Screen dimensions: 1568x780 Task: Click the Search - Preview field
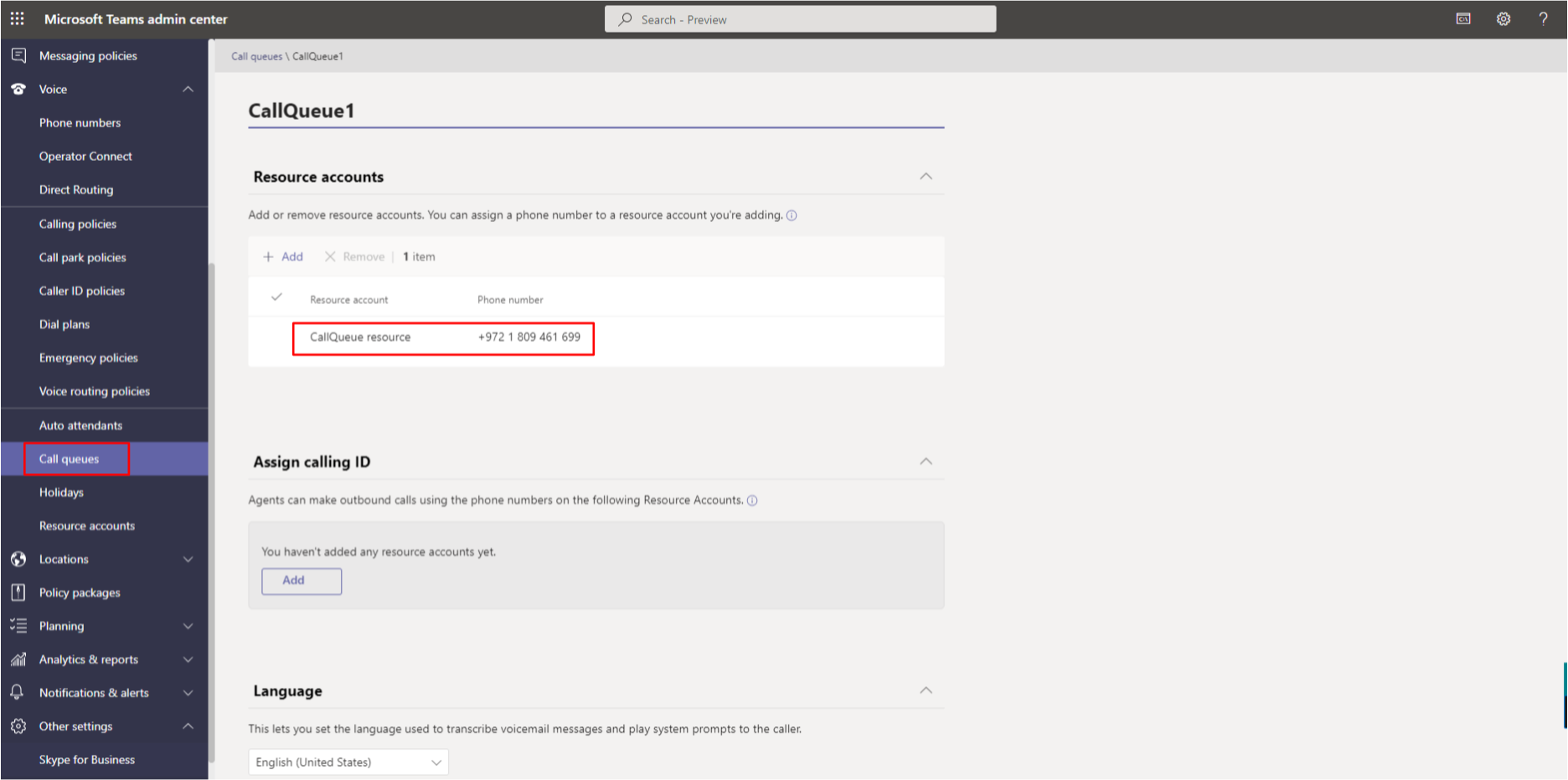[801, 19]
